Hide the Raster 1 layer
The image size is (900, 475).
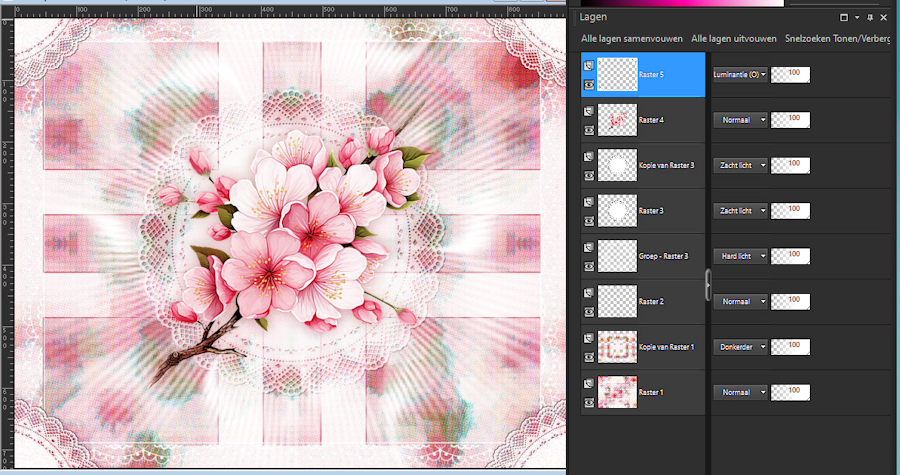click(x=589, y=402)
